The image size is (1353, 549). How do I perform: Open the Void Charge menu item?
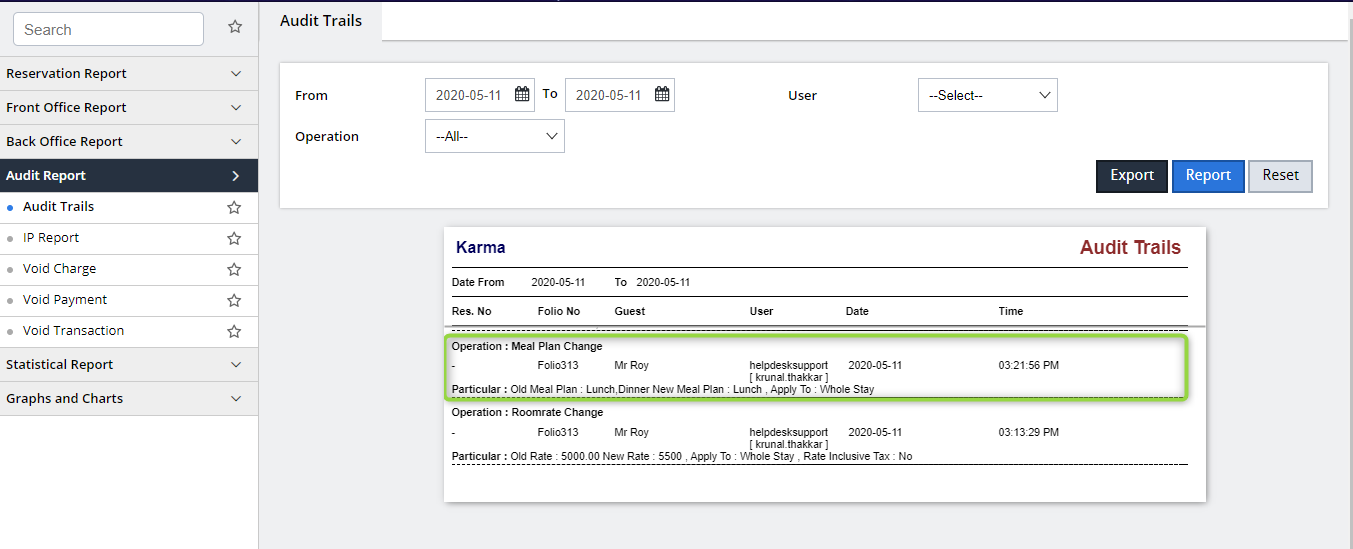59,269
